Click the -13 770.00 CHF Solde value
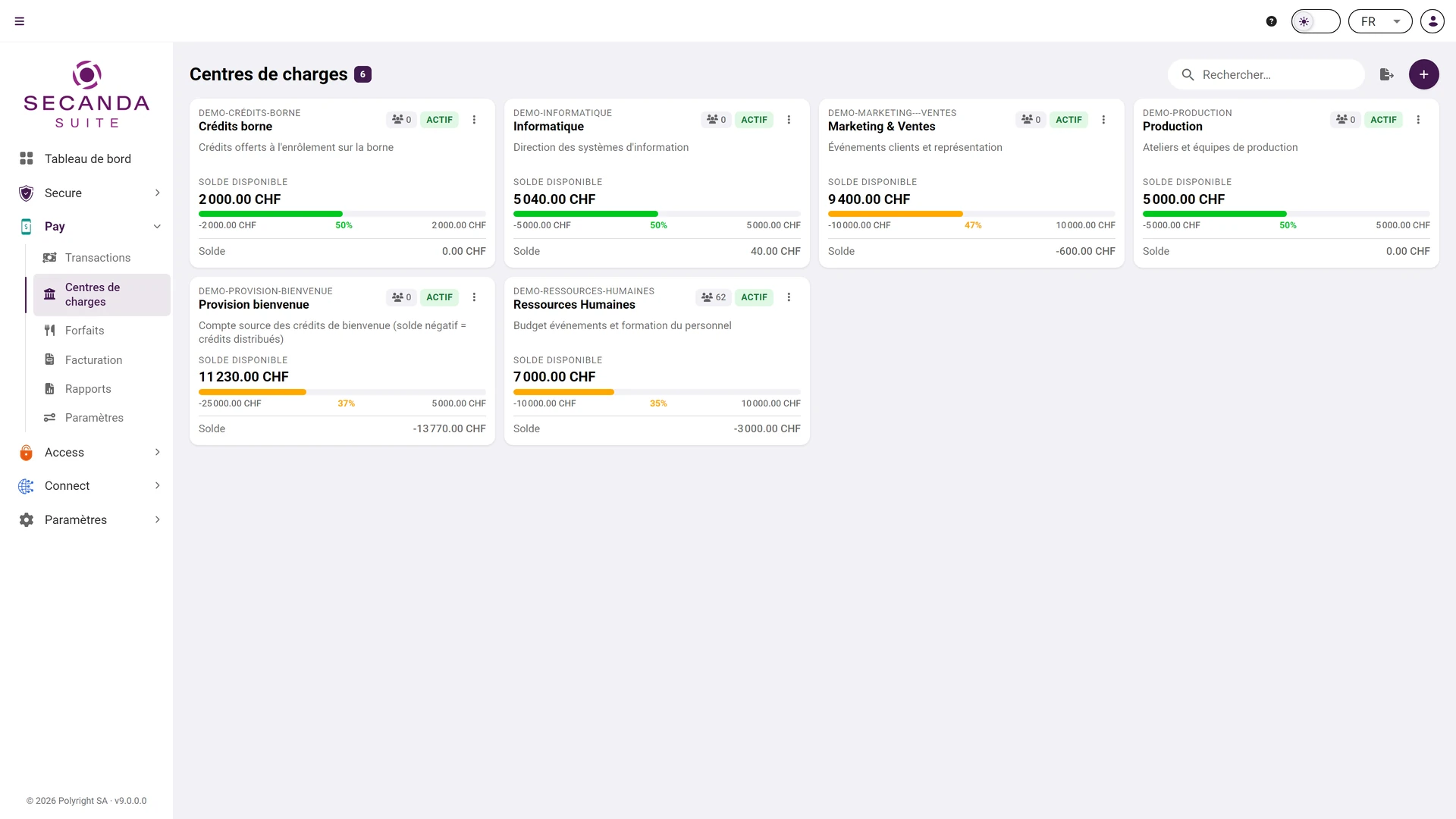 pos(449,428)
